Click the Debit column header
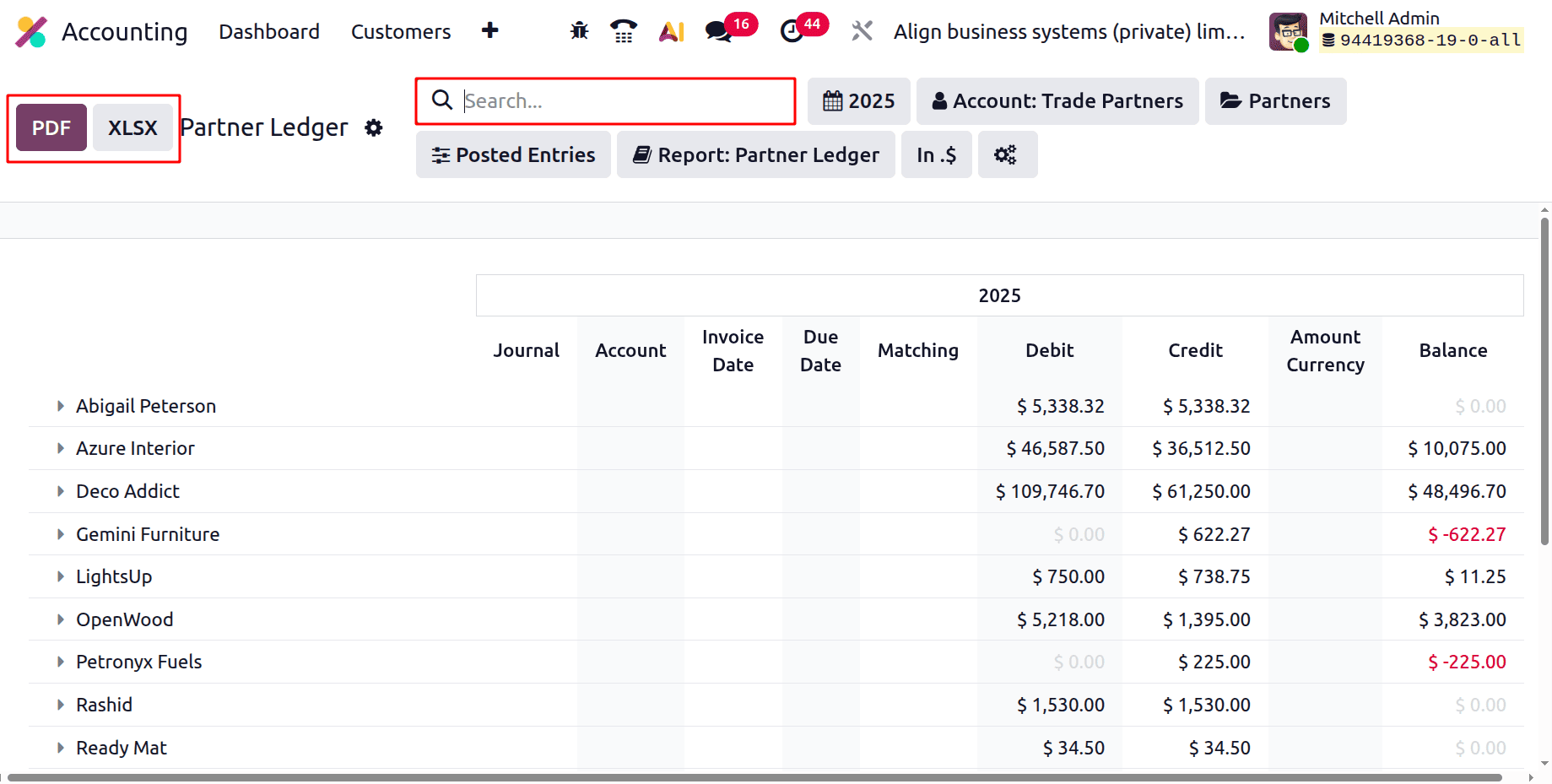The width and height of the screenshot is (1552, 784). coord(1049,350)
